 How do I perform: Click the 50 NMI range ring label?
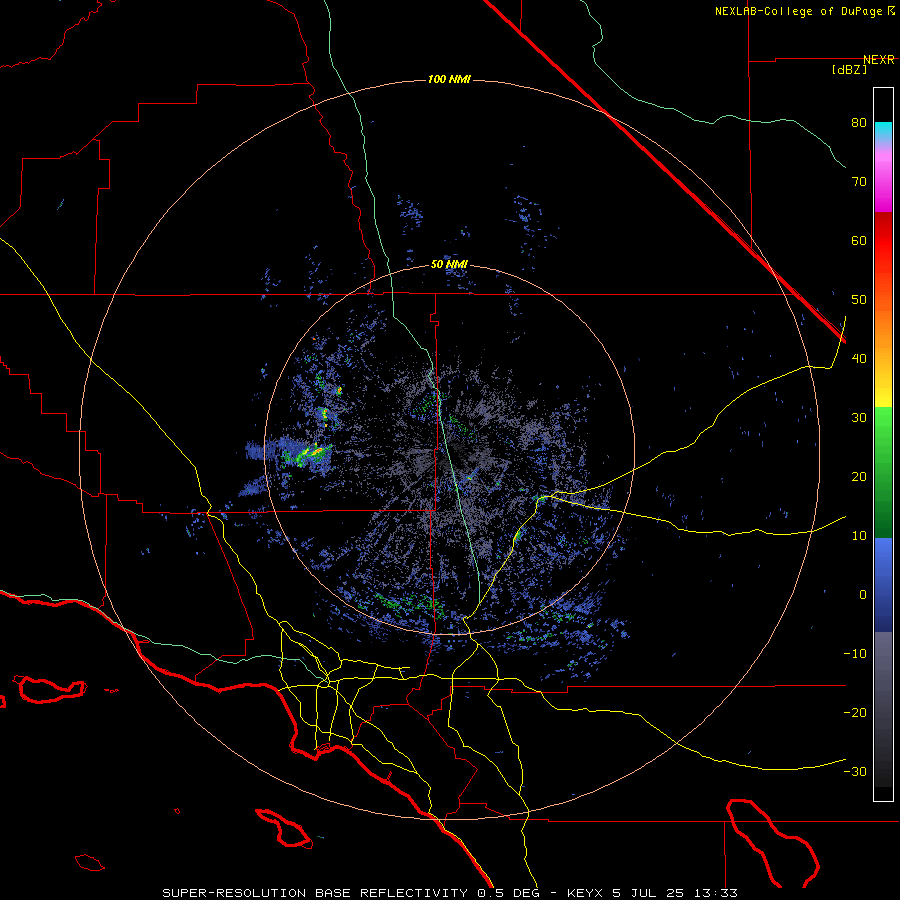(x=449, y=264)
